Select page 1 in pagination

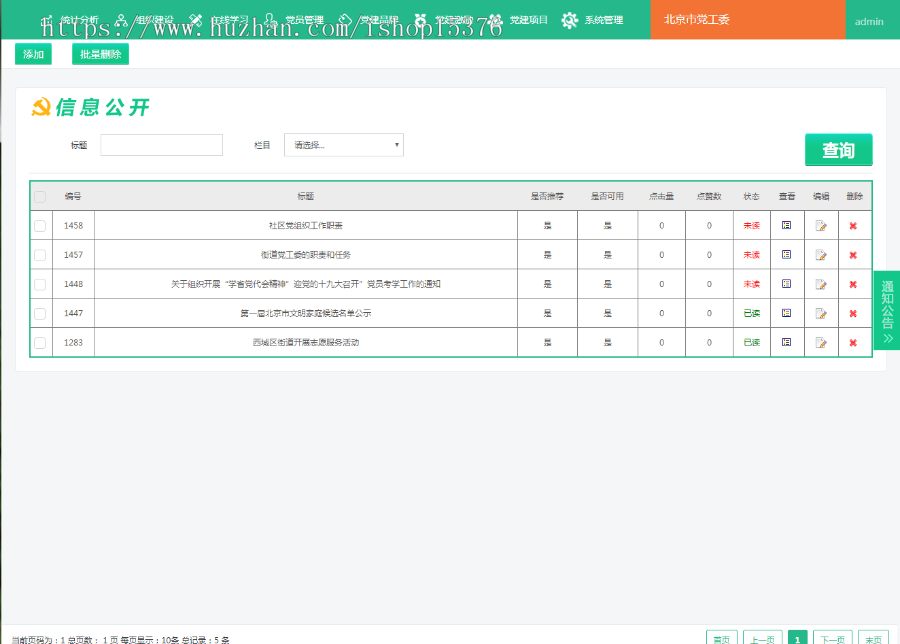click(x=798, y=638)
